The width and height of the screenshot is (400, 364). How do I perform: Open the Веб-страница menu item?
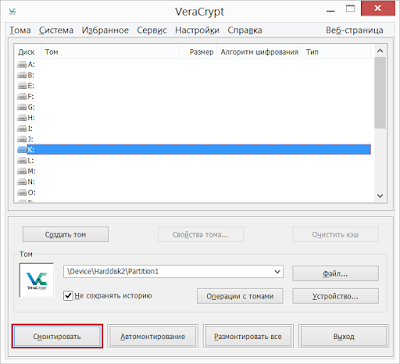pos(354,30)
